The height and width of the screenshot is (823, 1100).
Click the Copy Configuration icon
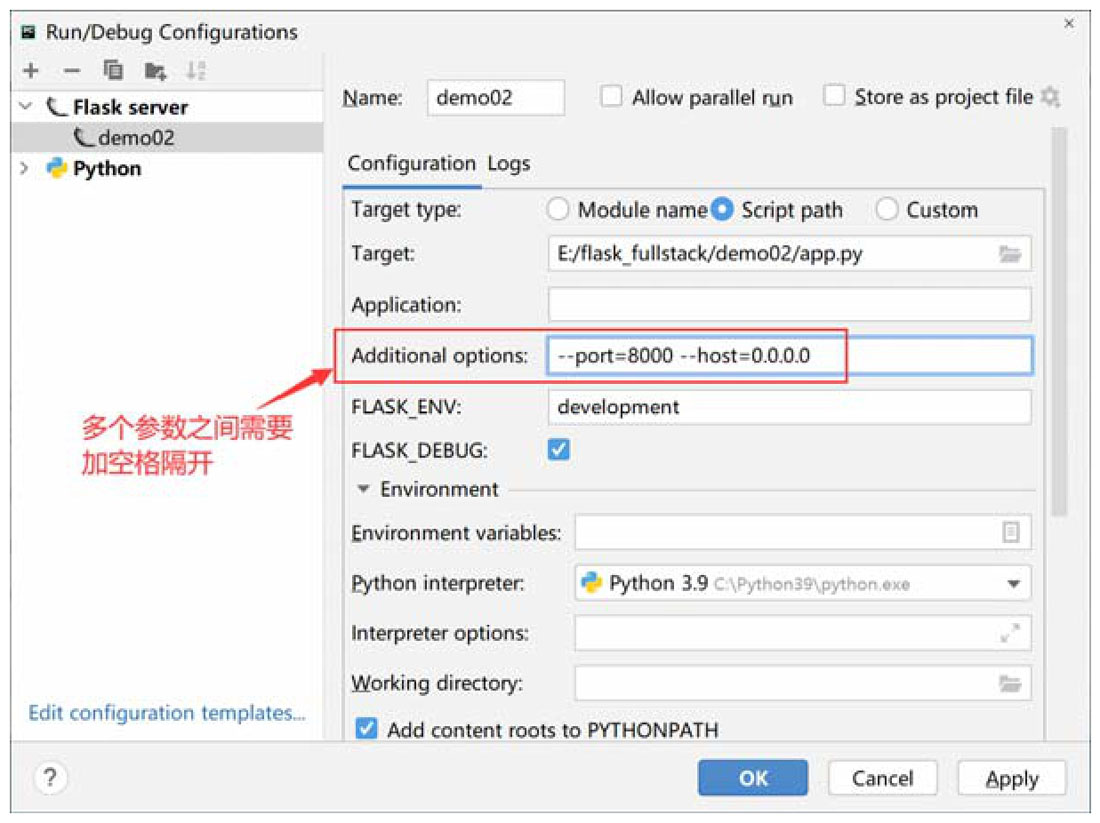[113, 71]
